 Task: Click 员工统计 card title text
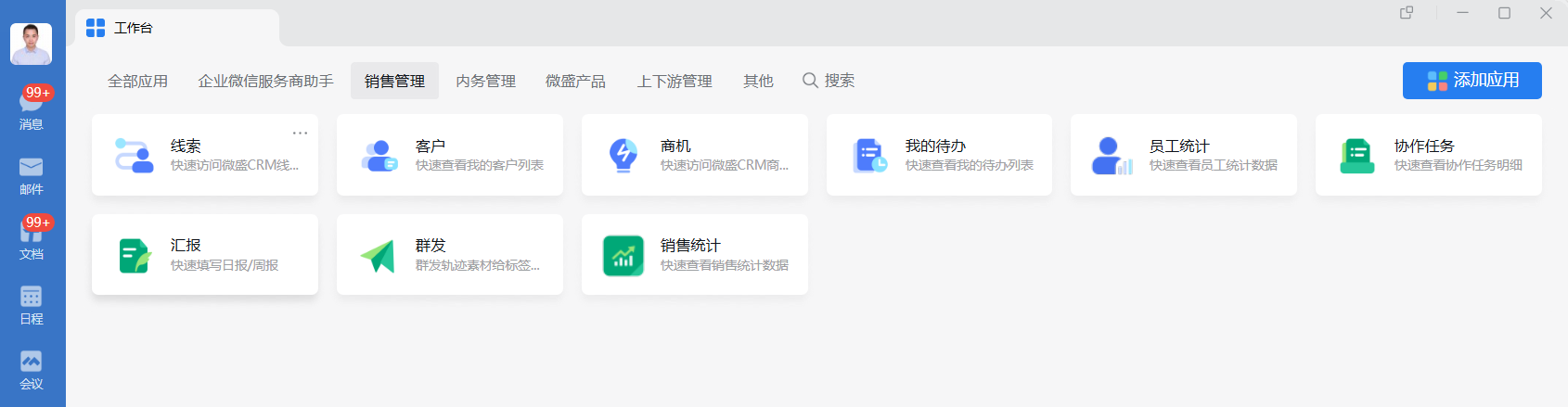(1179, 146)
